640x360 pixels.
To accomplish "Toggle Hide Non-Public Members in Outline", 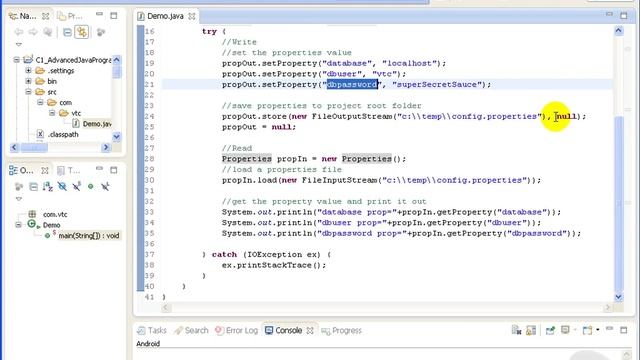I will [x=91, y=187].
